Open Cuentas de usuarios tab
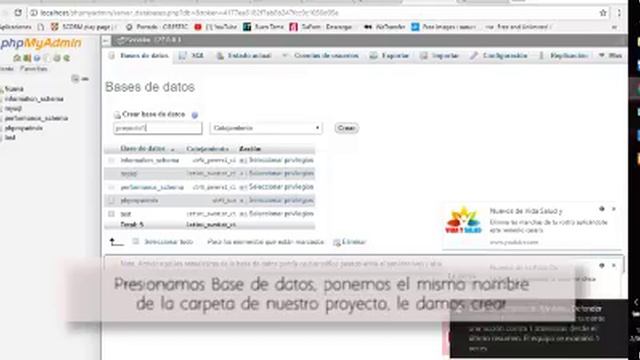640x360 pixels. pos(321,56)
